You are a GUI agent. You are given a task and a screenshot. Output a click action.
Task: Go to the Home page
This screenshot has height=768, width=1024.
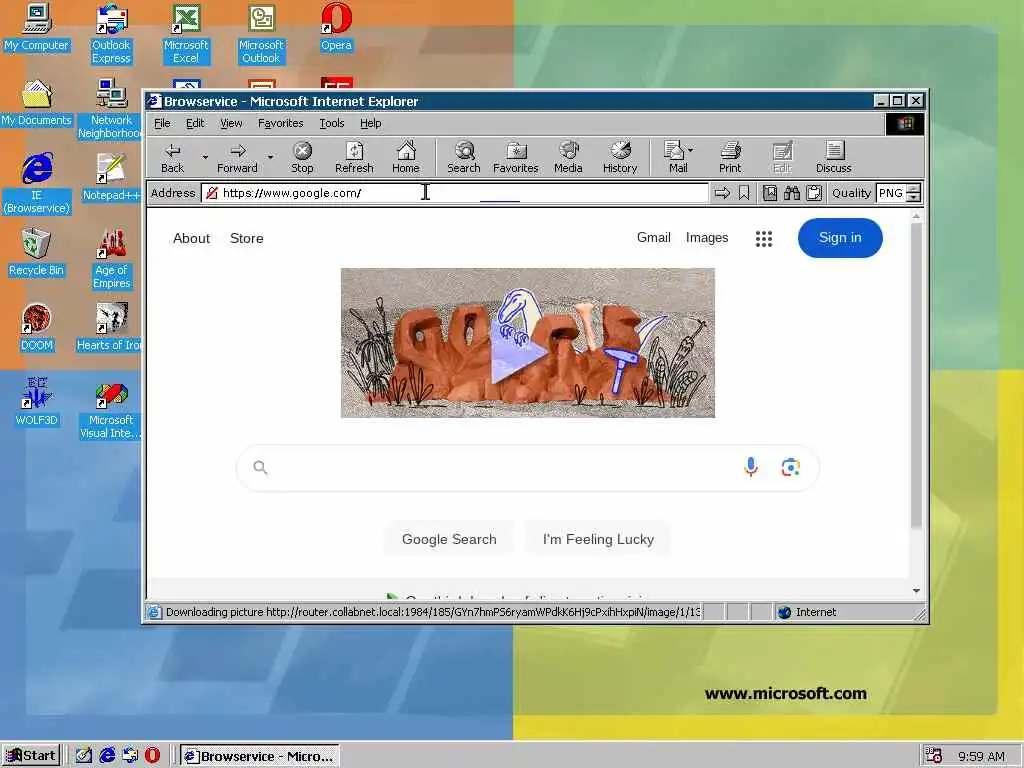tap(406, 158)
